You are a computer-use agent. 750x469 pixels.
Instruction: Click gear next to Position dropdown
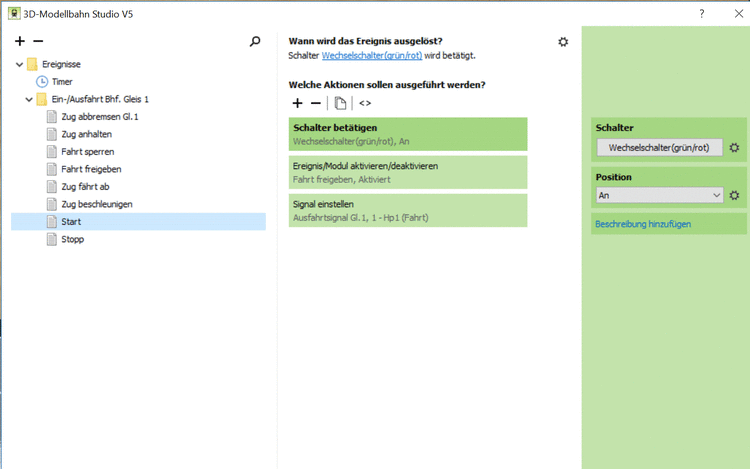pyautogui.click(x=734, y=196)
